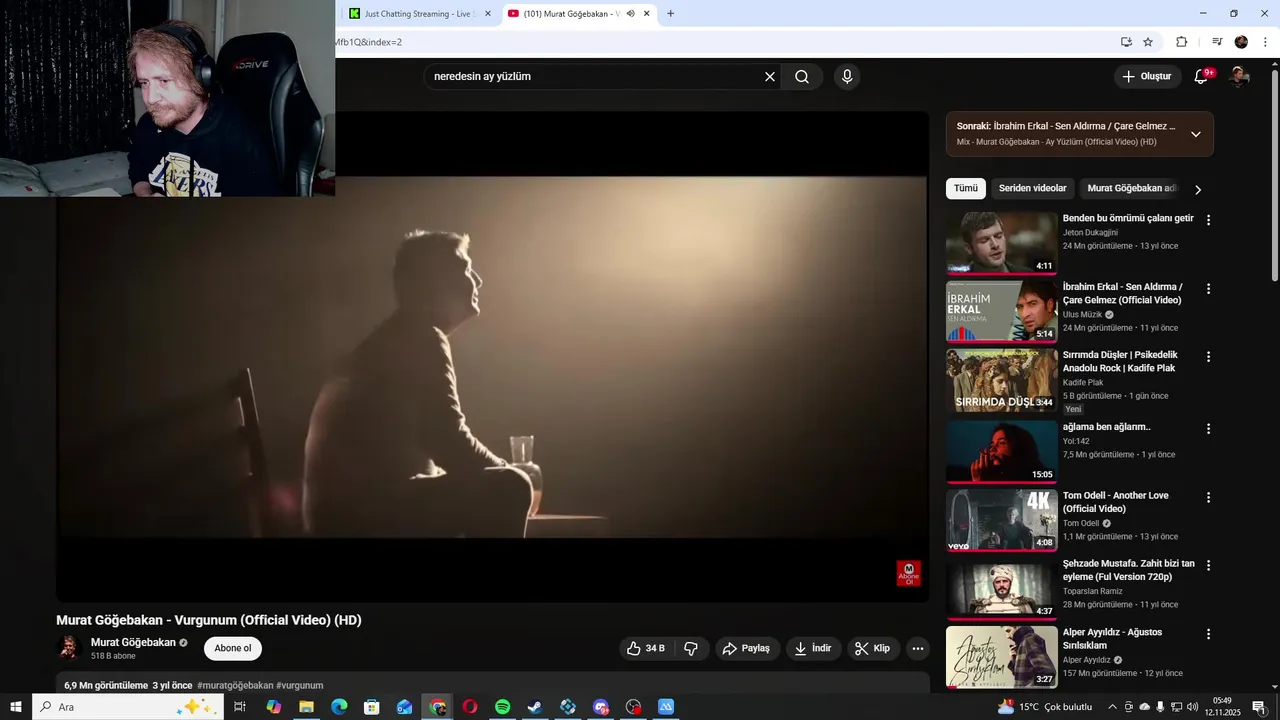The image size is (1280, 720).
Task: Click the Windows taskbar search box
Action: click(128, 707)
